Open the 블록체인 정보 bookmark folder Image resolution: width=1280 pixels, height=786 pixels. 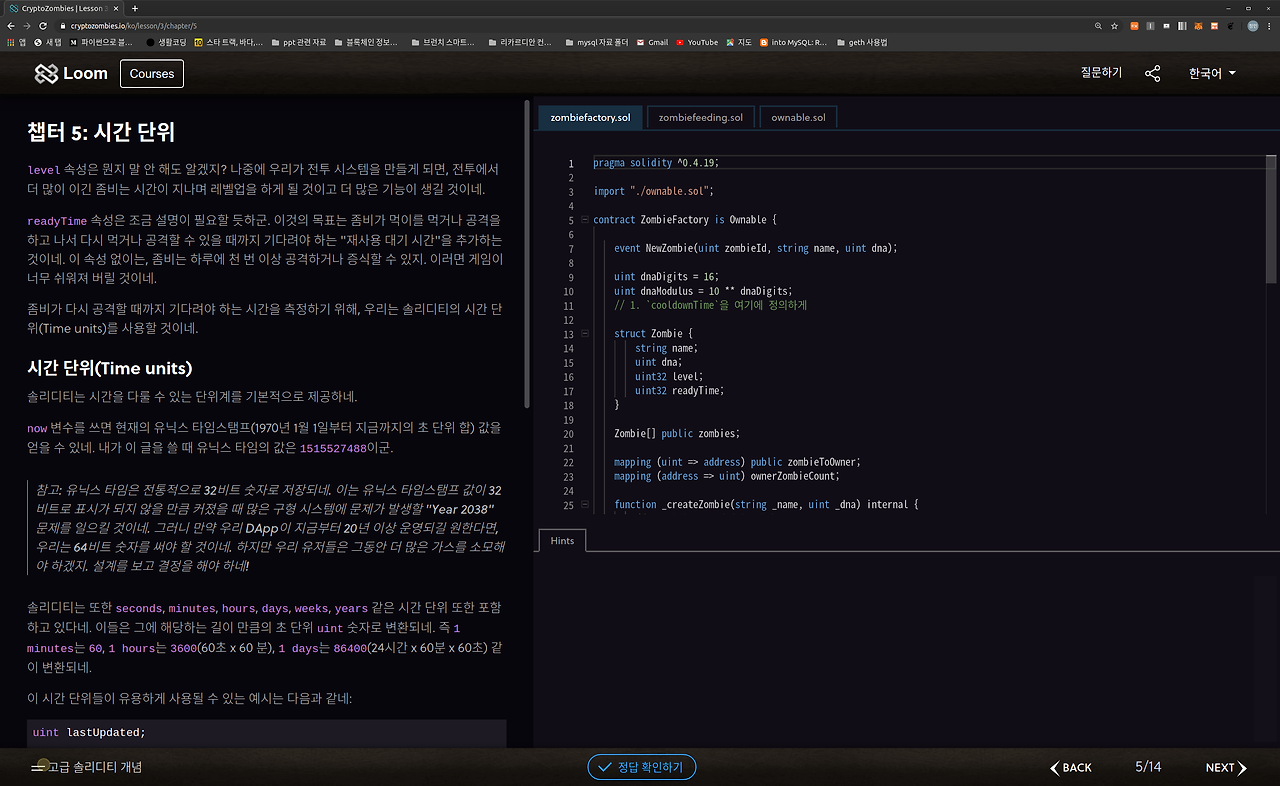[x=366, y=42]
